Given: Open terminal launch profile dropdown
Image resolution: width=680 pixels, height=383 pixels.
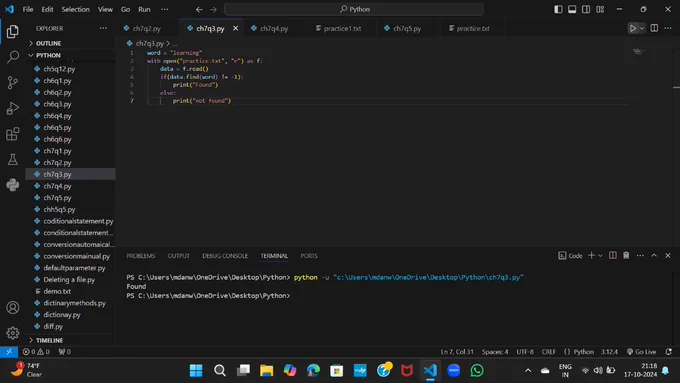Looking at the screenshot, I should pos(601,255).
